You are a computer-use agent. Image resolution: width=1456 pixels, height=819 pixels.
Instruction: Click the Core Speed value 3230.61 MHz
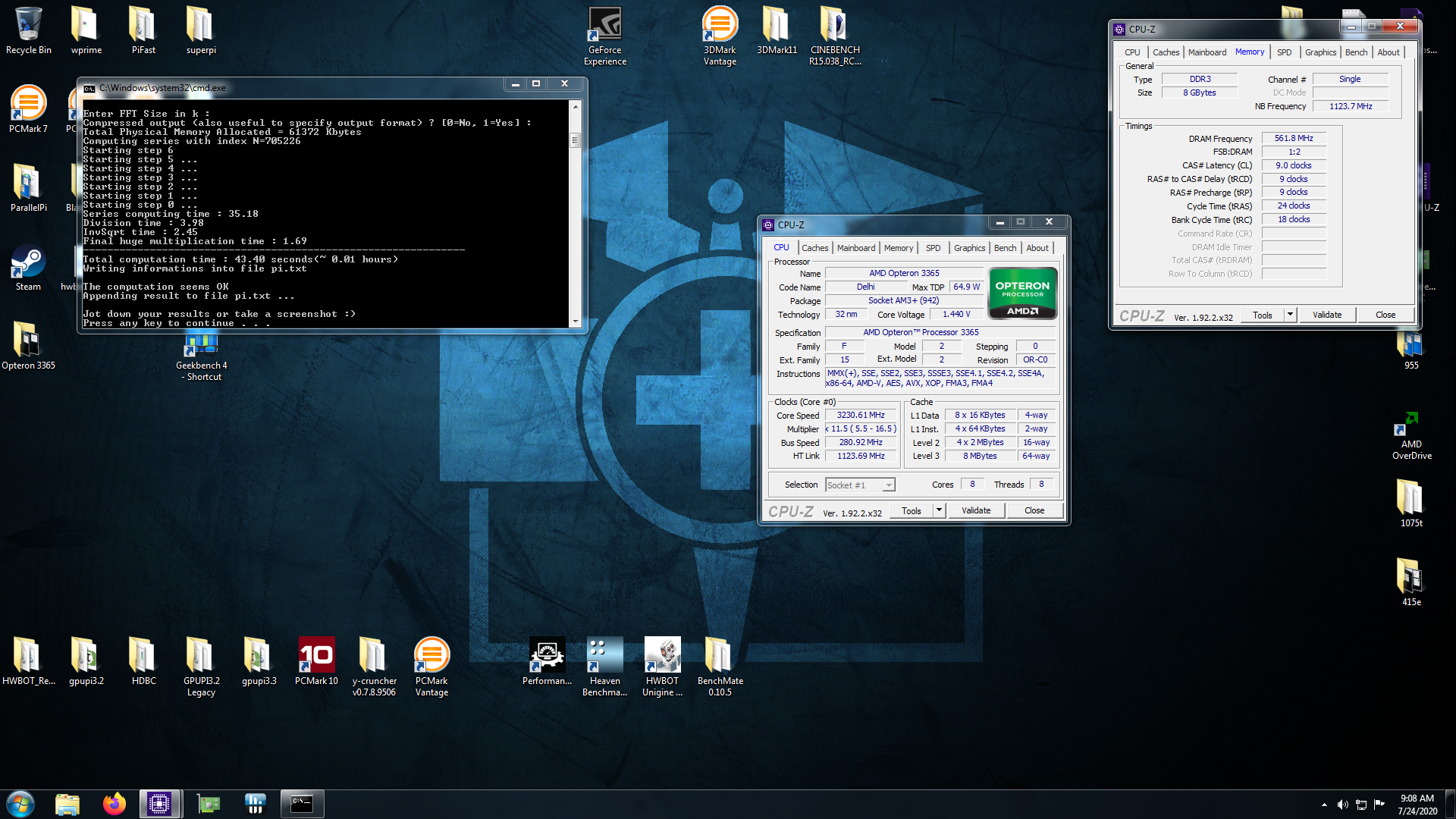click(x=861, y=415)
